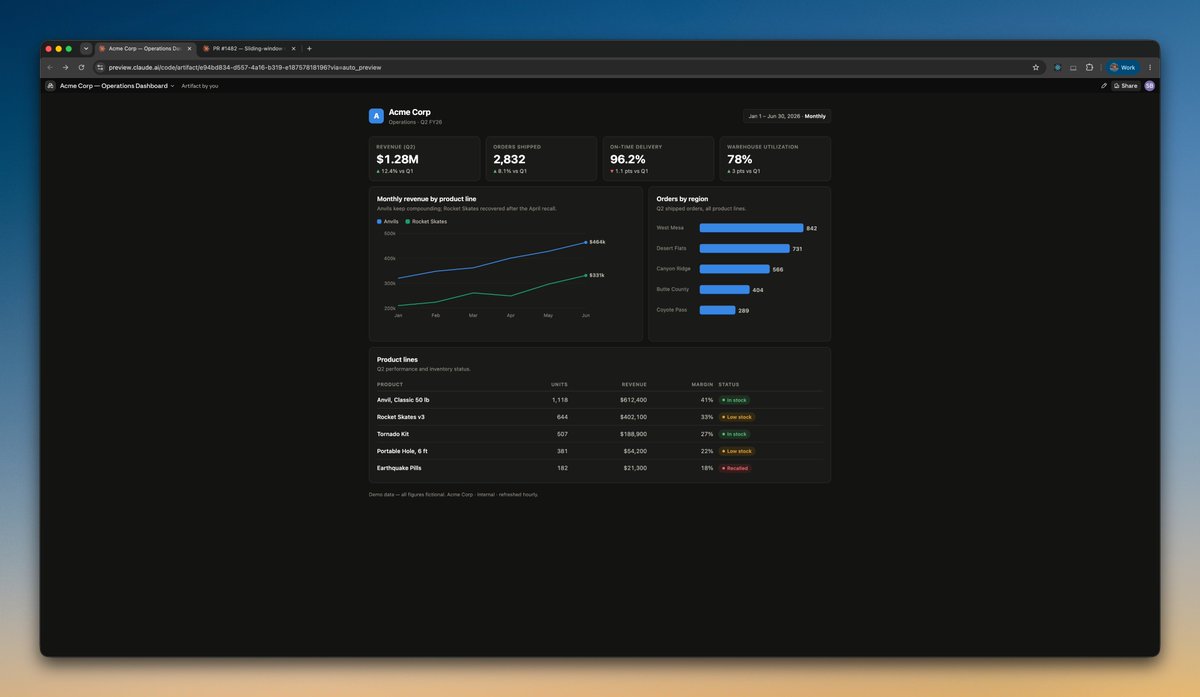Open a new tab with plus icon
The width and height of the screenshot is (1200, 697).
[309, 48]
